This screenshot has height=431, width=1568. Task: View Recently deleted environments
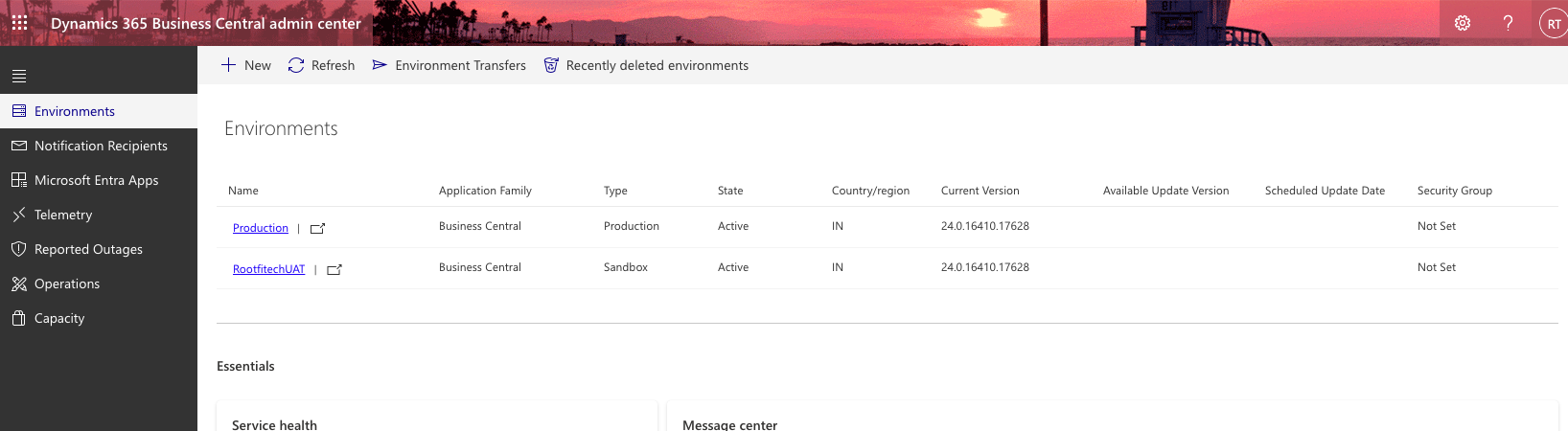tap(646, 65)
